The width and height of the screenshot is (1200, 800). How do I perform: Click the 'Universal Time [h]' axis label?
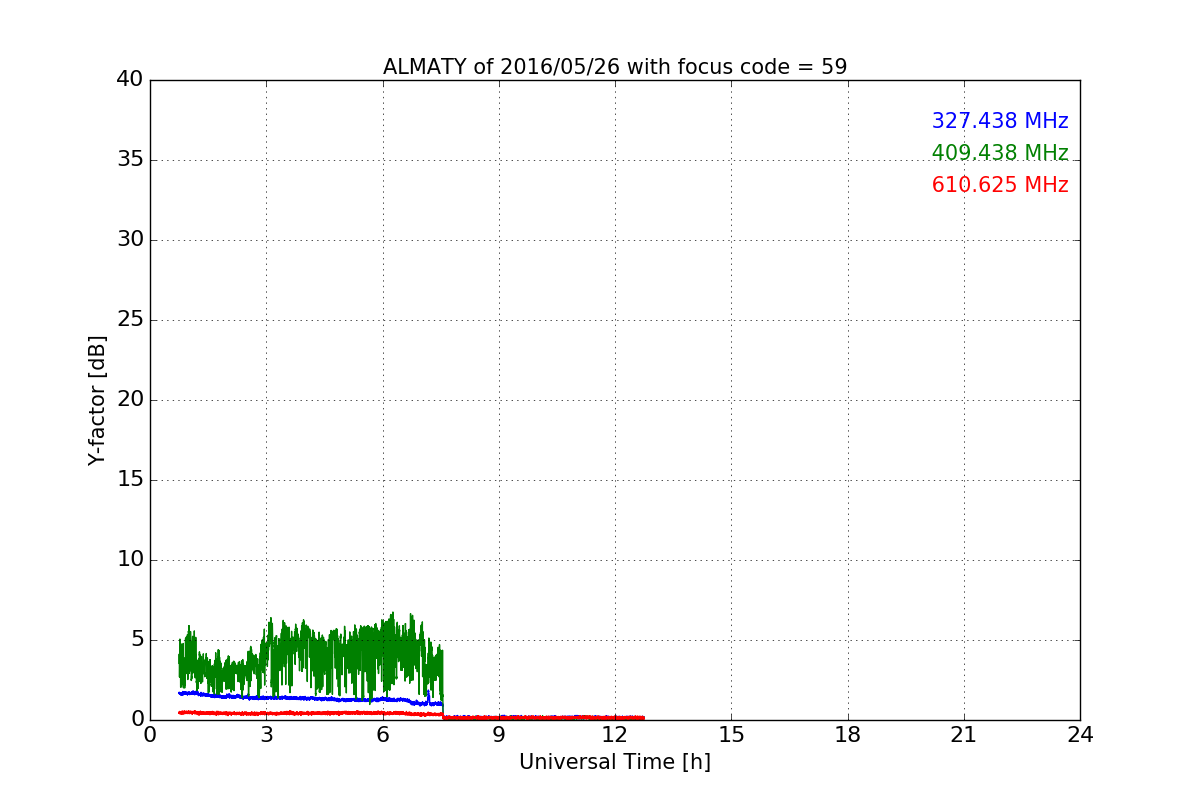pyautogui.click(x=615, y=762)
